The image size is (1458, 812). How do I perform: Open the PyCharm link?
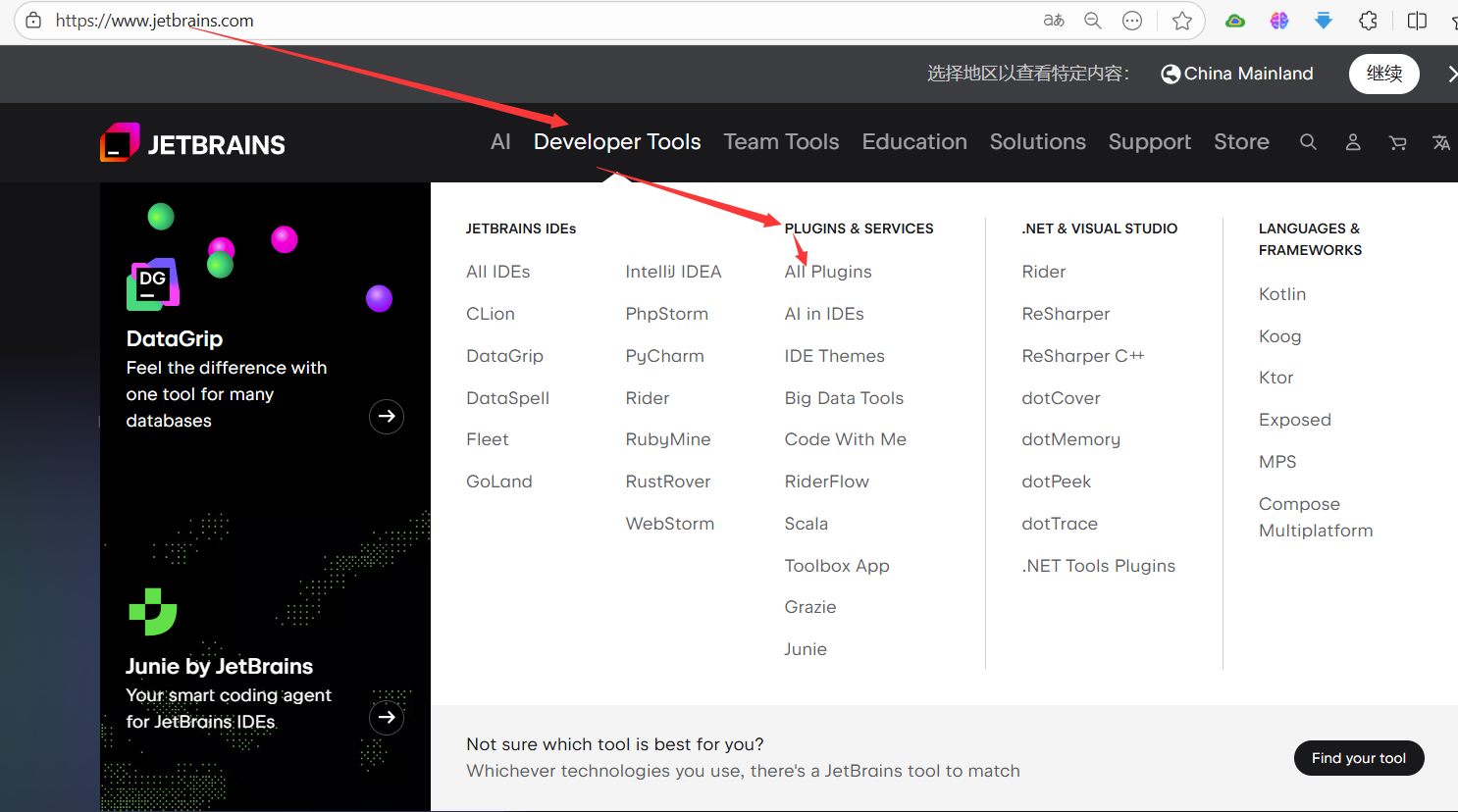[664, 356]
